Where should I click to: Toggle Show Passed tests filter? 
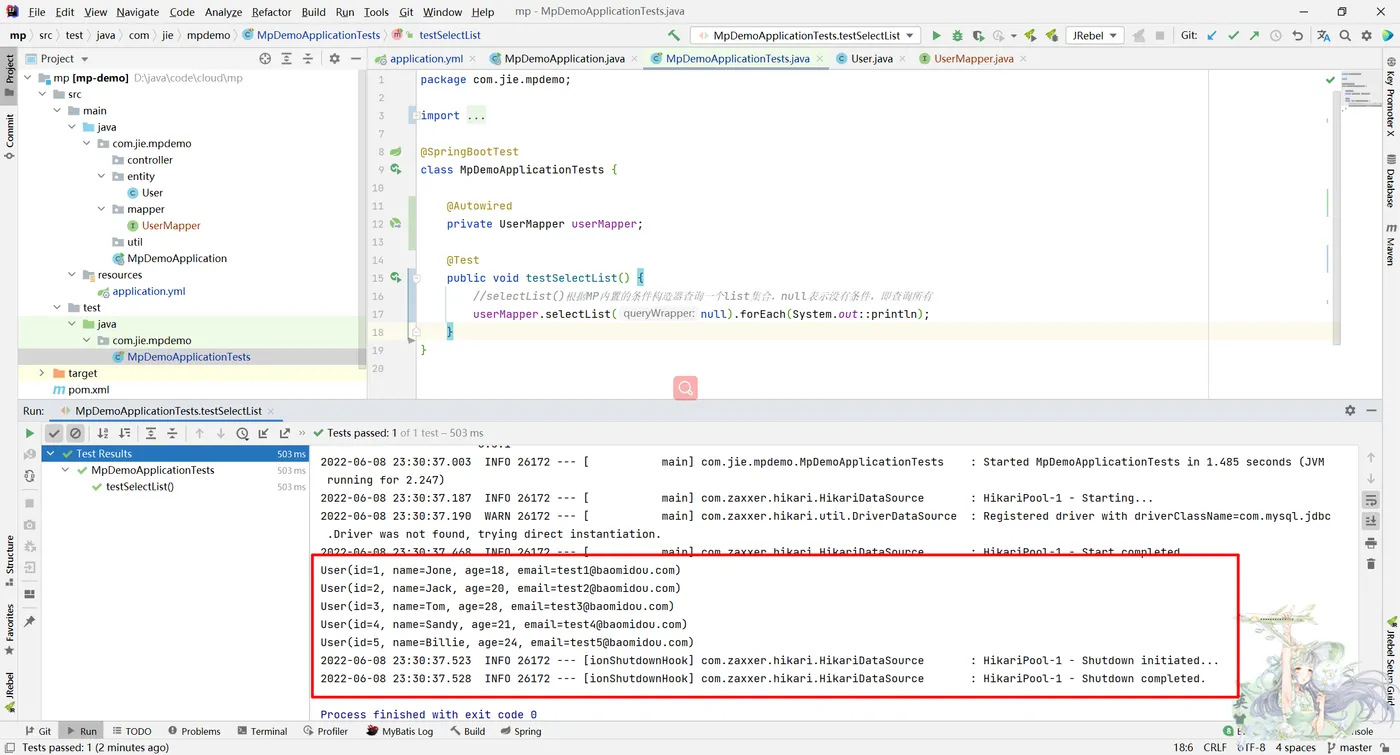pyautogui.click(x=54, y=433)
